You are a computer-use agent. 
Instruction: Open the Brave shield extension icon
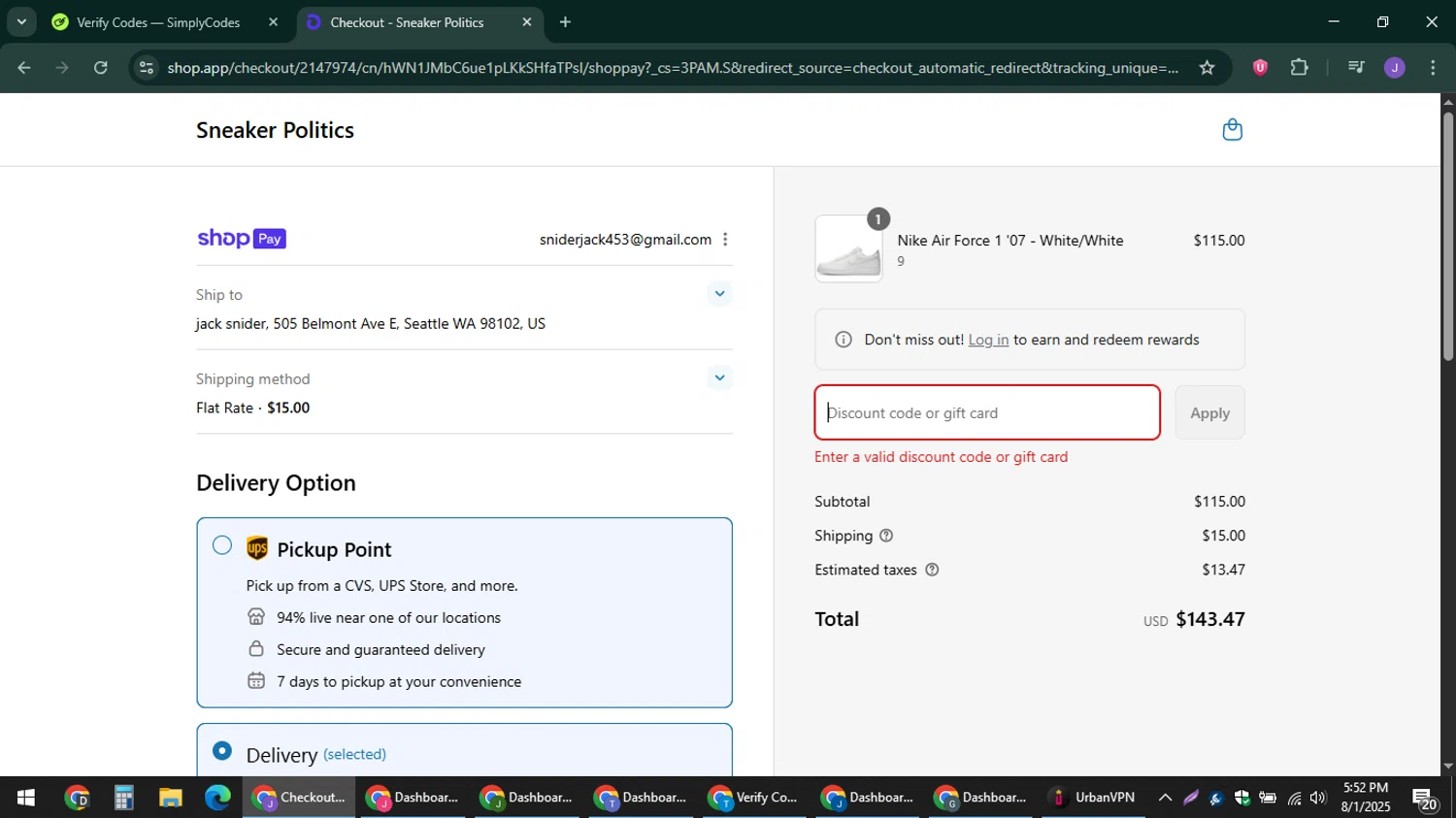(x=1260, y=68)
